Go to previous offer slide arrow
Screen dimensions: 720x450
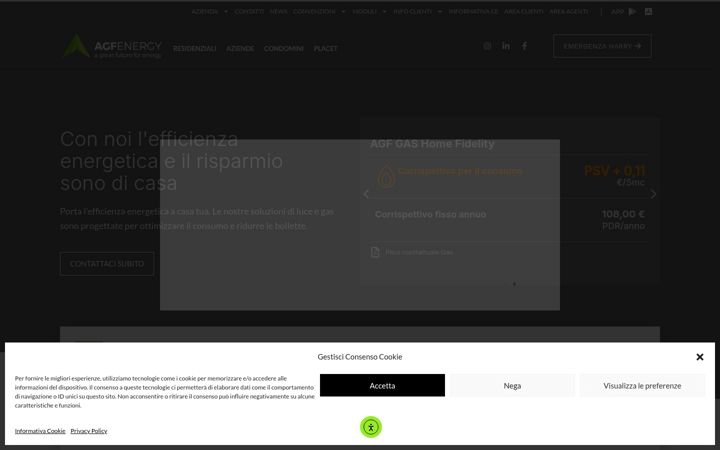click(x=366, y=194)
